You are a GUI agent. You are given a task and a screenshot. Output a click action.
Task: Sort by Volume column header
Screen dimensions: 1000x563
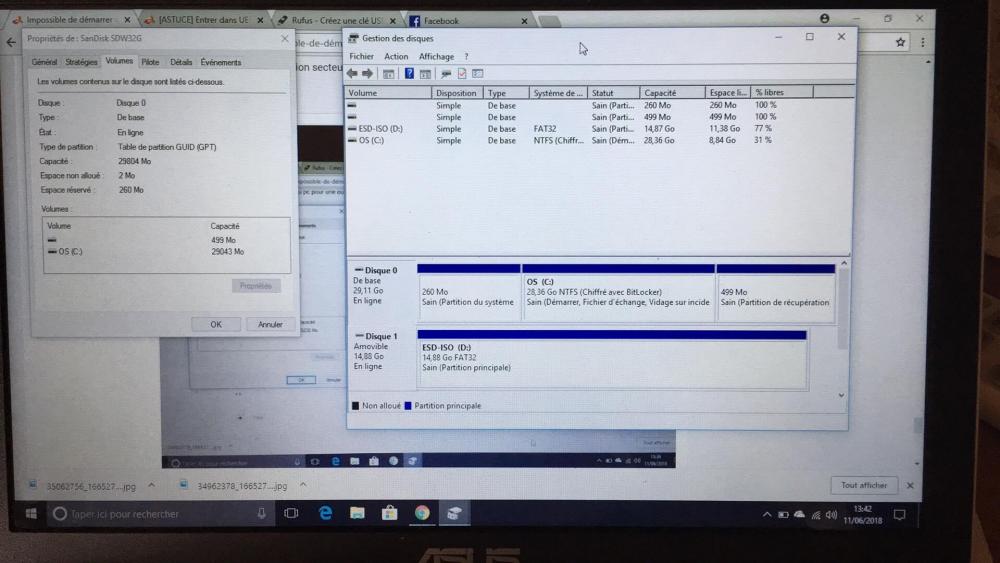[x=388, y=92]
